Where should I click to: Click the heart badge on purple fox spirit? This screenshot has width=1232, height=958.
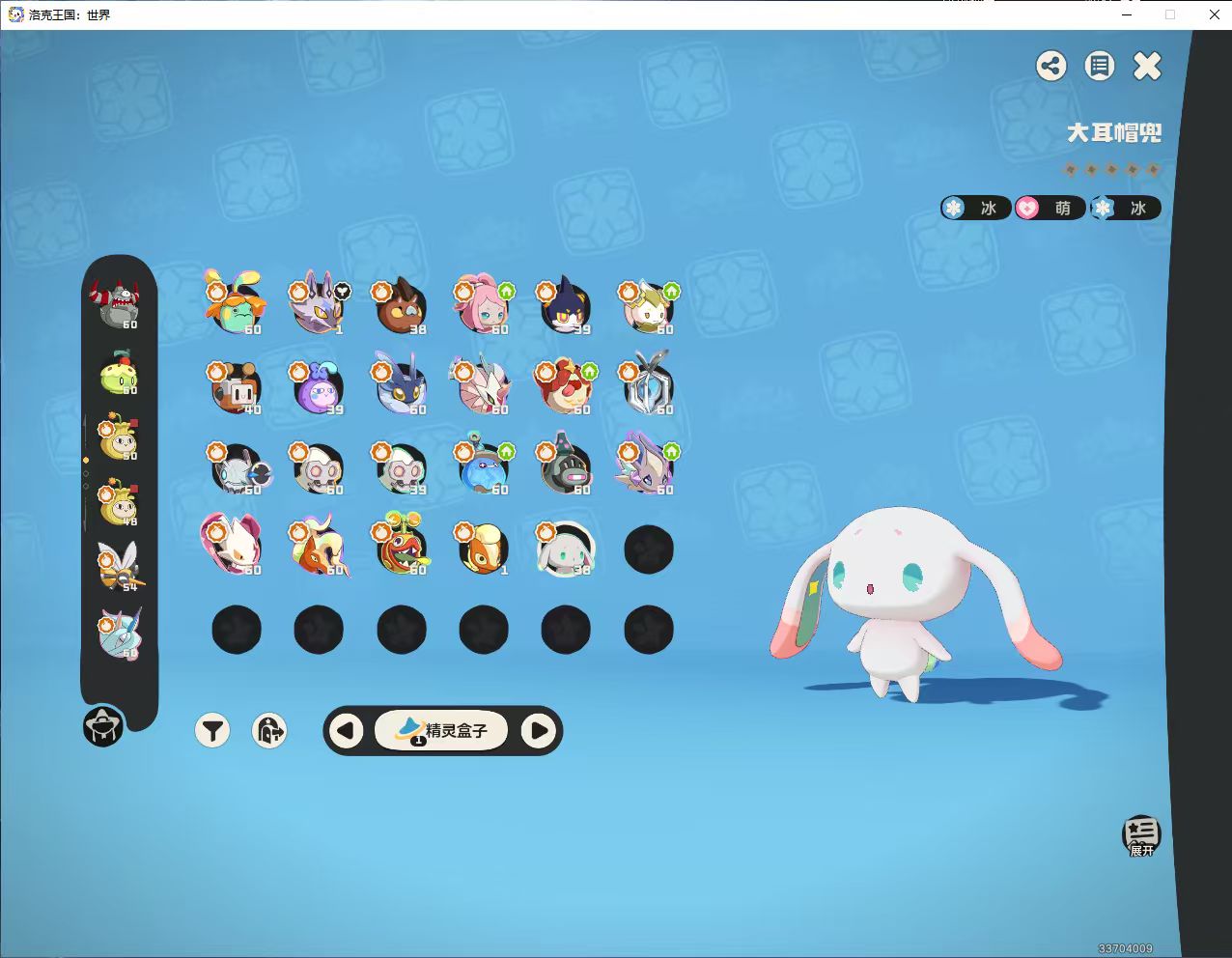342,291
